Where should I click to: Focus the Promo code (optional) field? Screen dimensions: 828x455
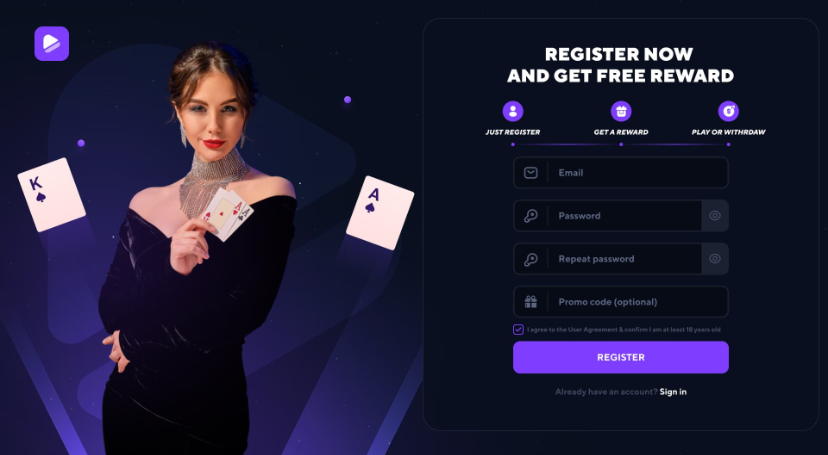tap(621, 302)
